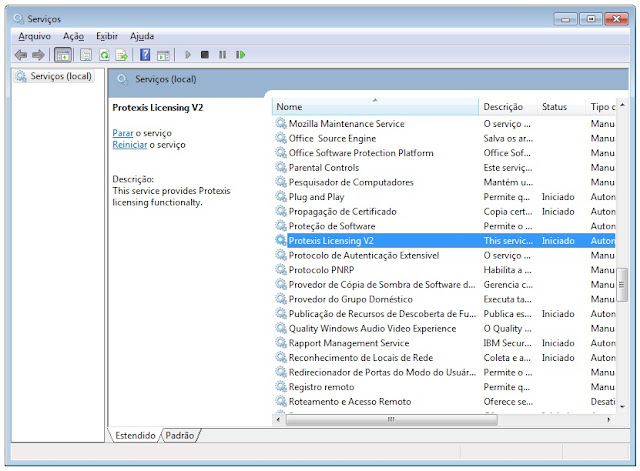Viewport: 640px width, 471px height.
Task: Select Protocolo de Autenticação Extensível service
Action: pyautogui.click(x=444, y=255)
